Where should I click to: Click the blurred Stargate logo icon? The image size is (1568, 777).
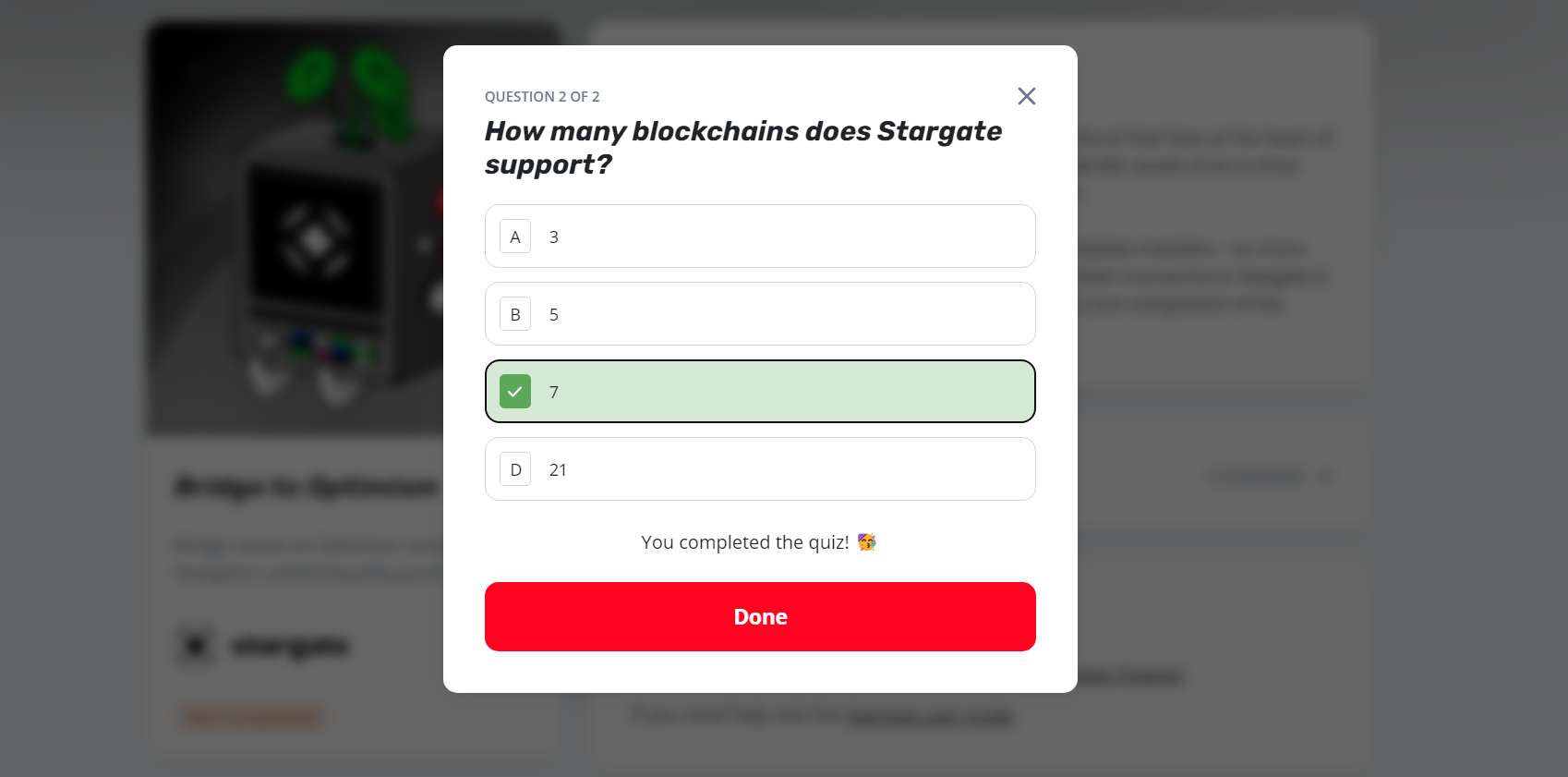pyautogui.click(x=196, y=645)
